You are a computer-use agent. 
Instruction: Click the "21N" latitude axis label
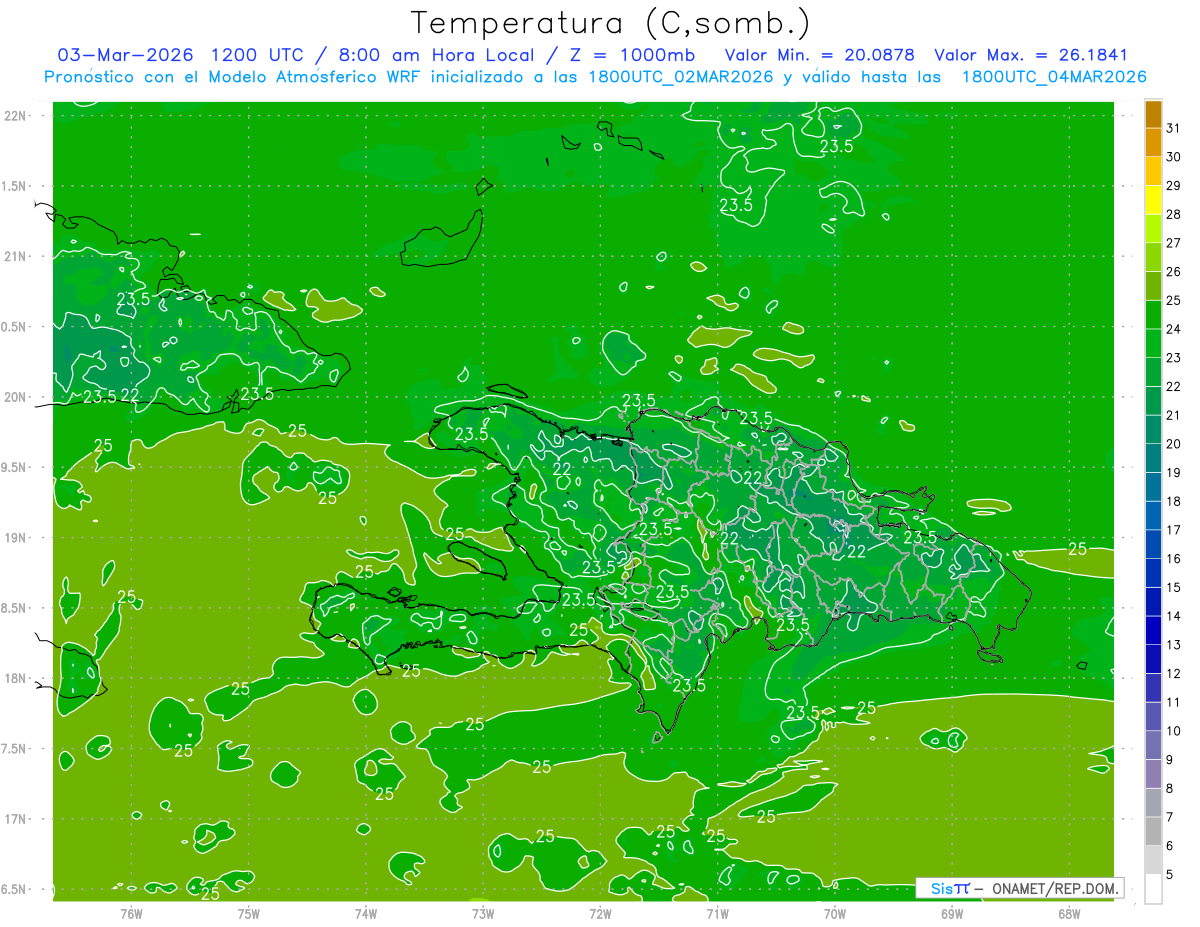coord(14,256)
